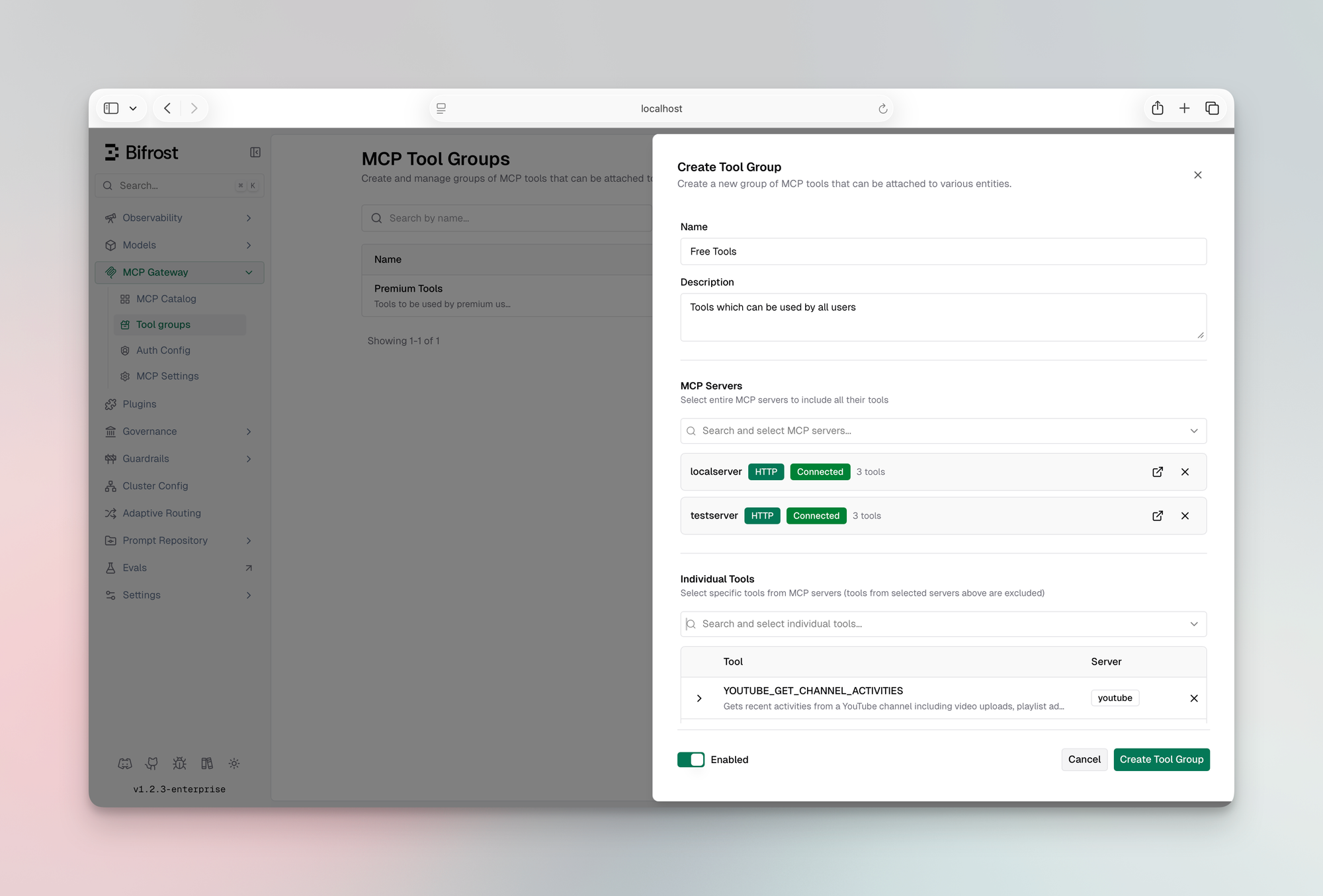Open testserver external link icon
1323x896 pixels.
pos(1158,516)
